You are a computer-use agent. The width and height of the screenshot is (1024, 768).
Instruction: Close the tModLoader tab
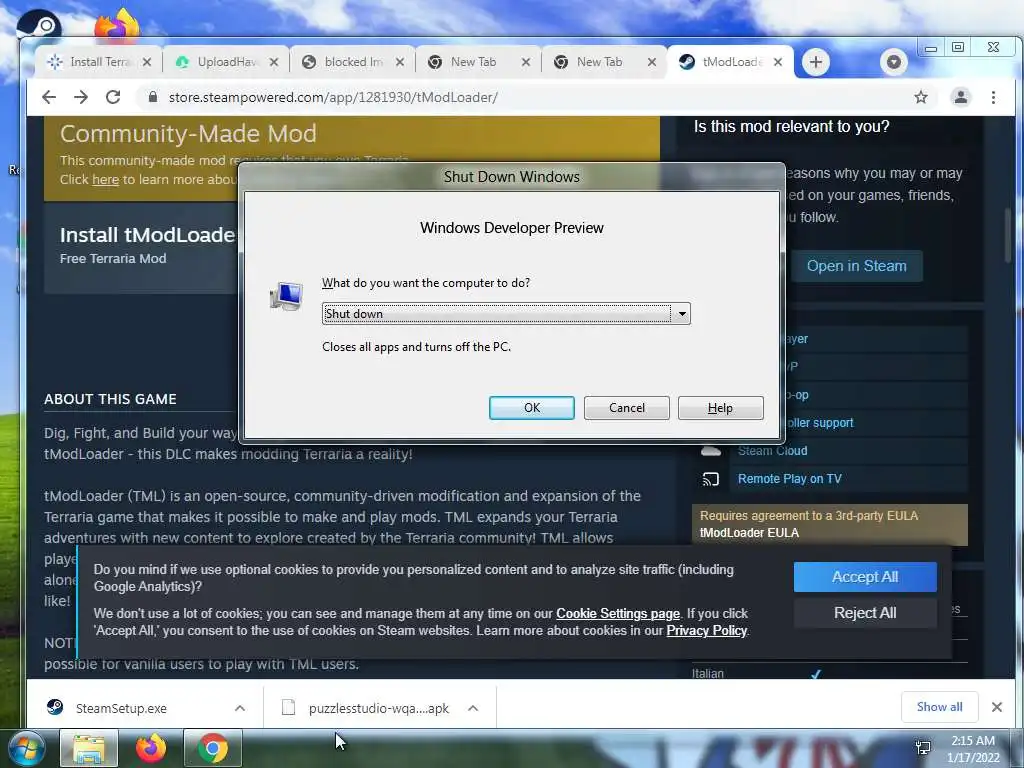coord(778,62)
